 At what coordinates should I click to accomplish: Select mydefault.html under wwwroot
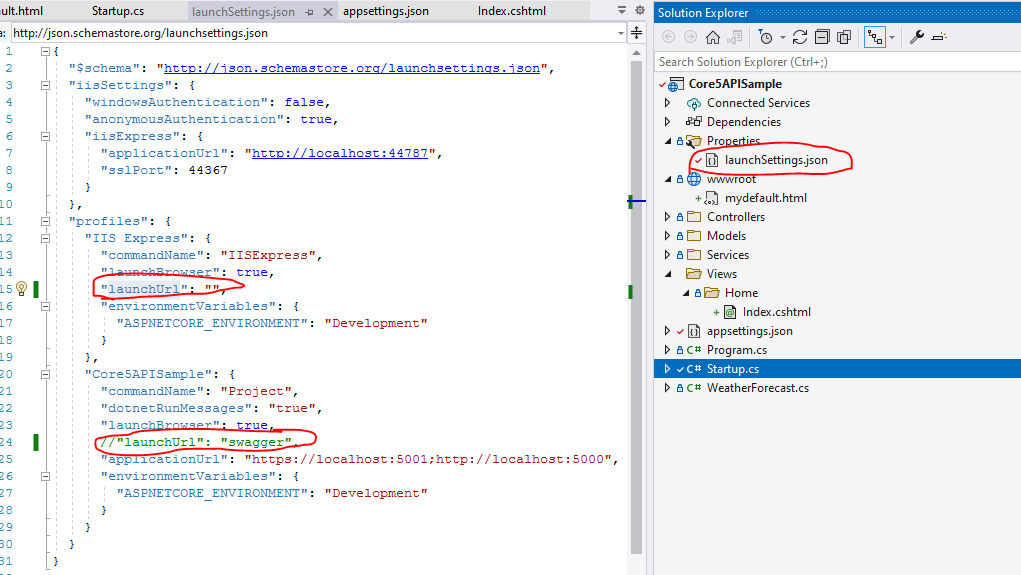point(766,198)
